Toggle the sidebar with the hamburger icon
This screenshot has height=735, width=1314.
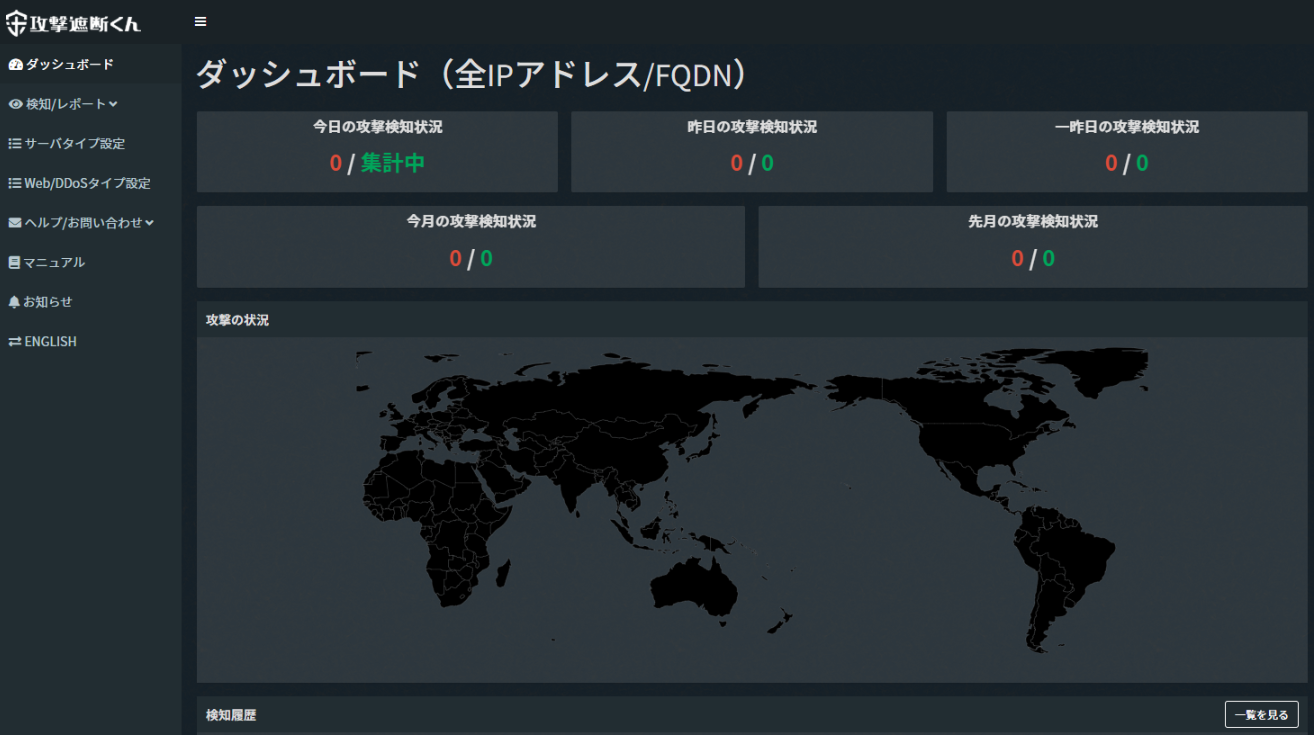(200, 22)
